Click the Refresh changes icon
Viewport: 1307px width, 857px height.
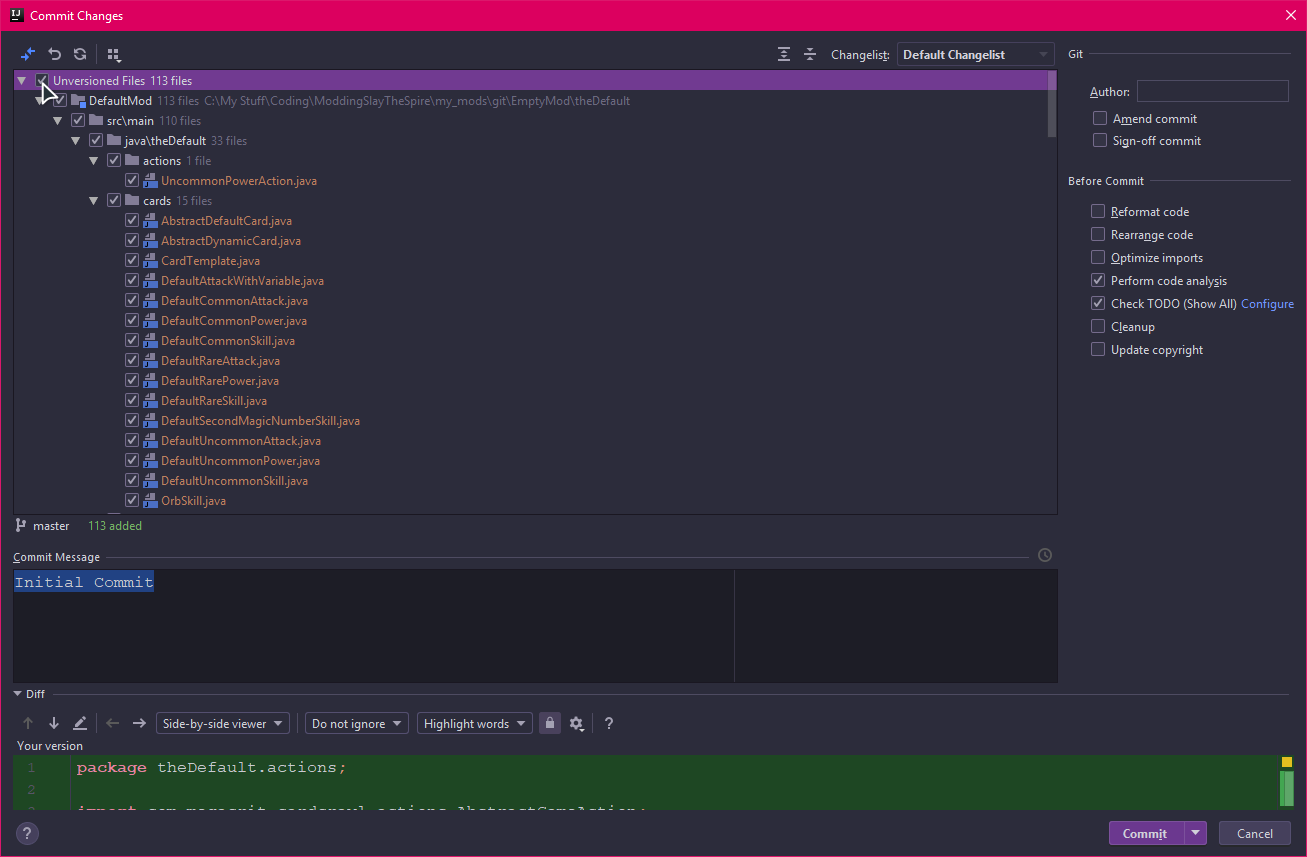coord(80,54)
